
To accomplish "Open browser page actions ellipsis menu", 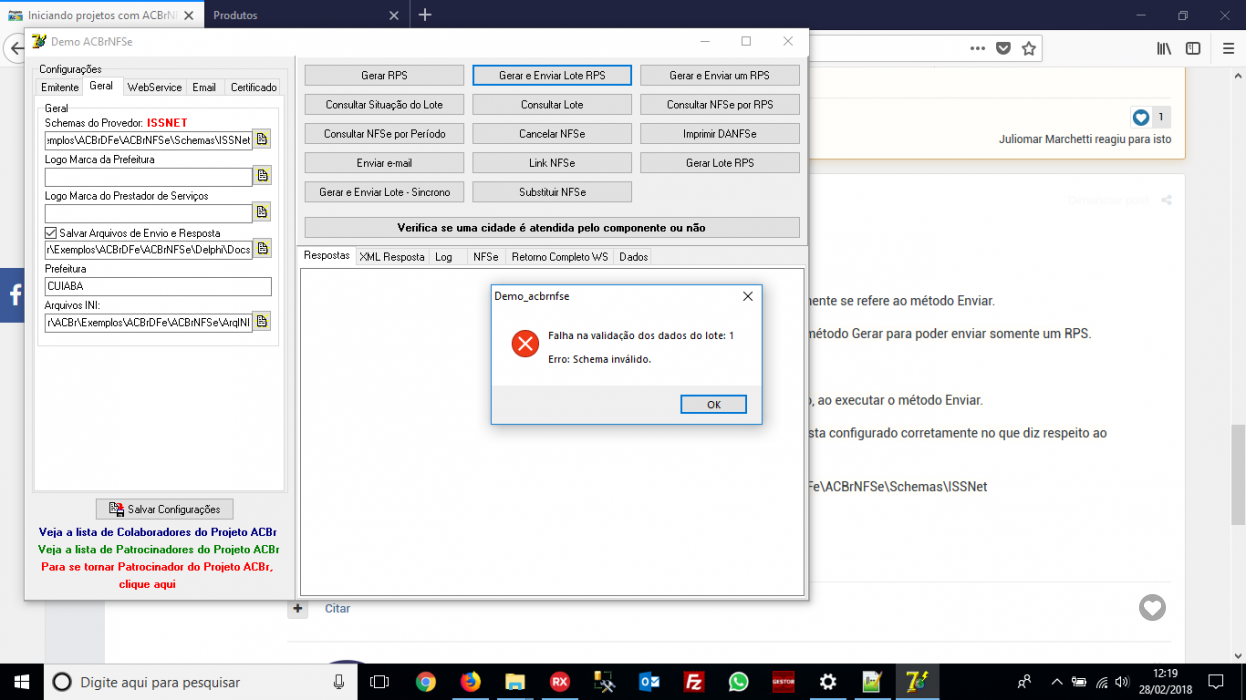I will pyautogui.click(x=978, y=48).
